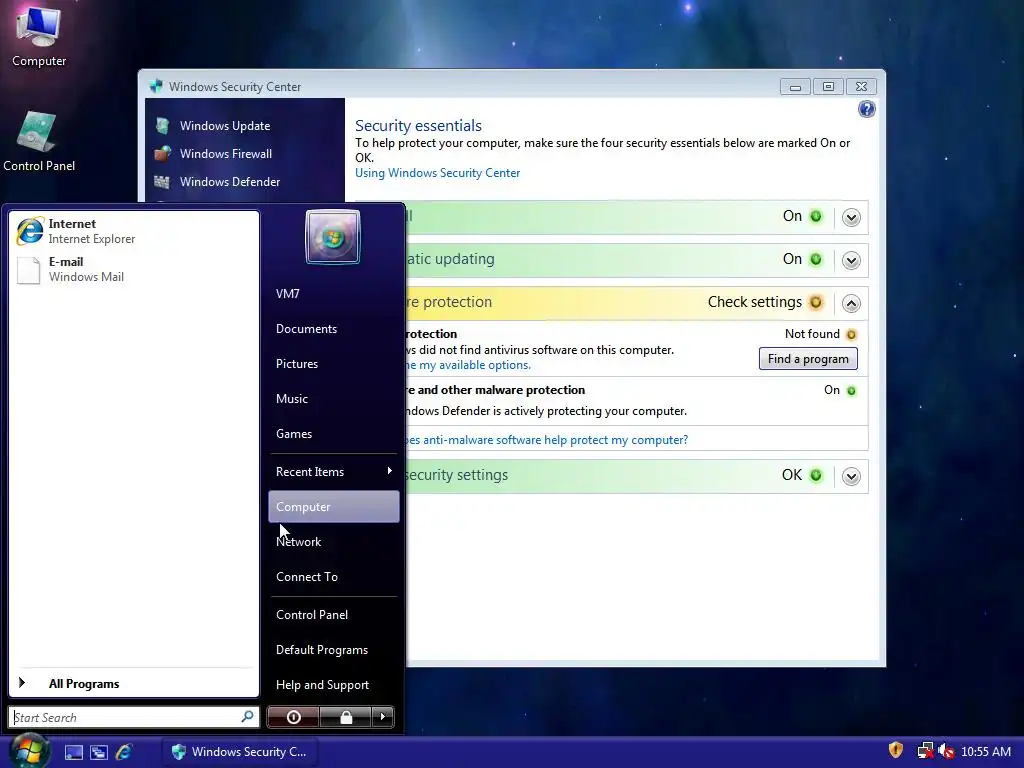
Task: Select Connect To in Start menu
Action: (334, 577)
